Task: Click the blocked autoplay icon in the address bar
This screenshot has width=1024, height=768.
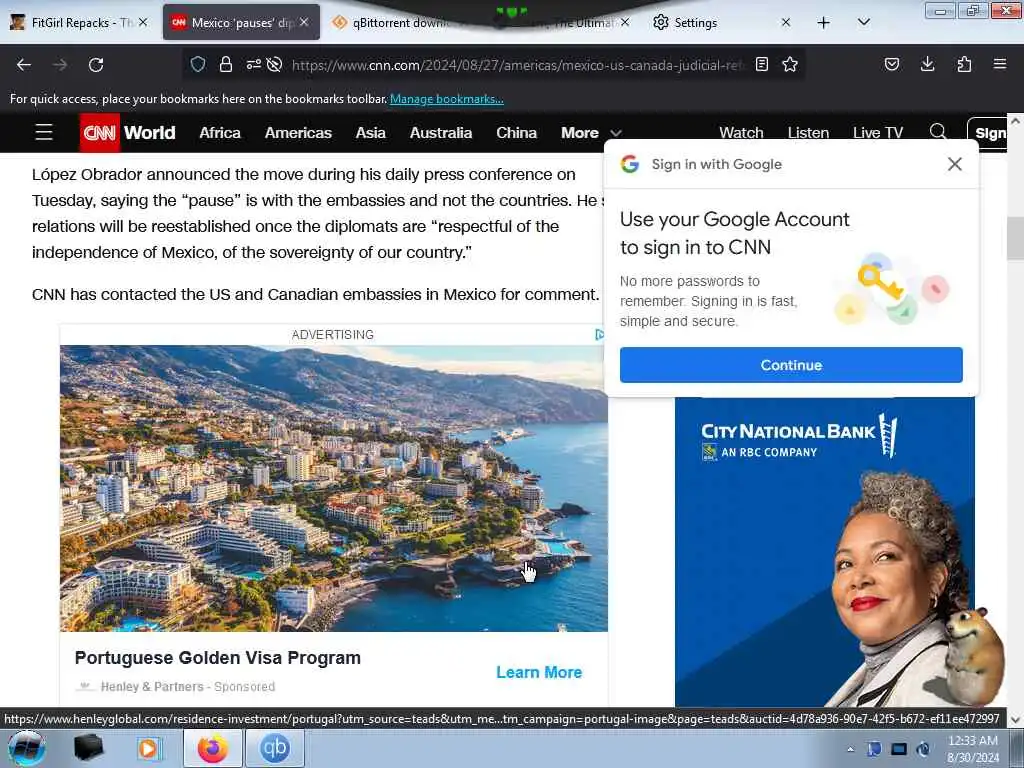Action: click(275, 64)
